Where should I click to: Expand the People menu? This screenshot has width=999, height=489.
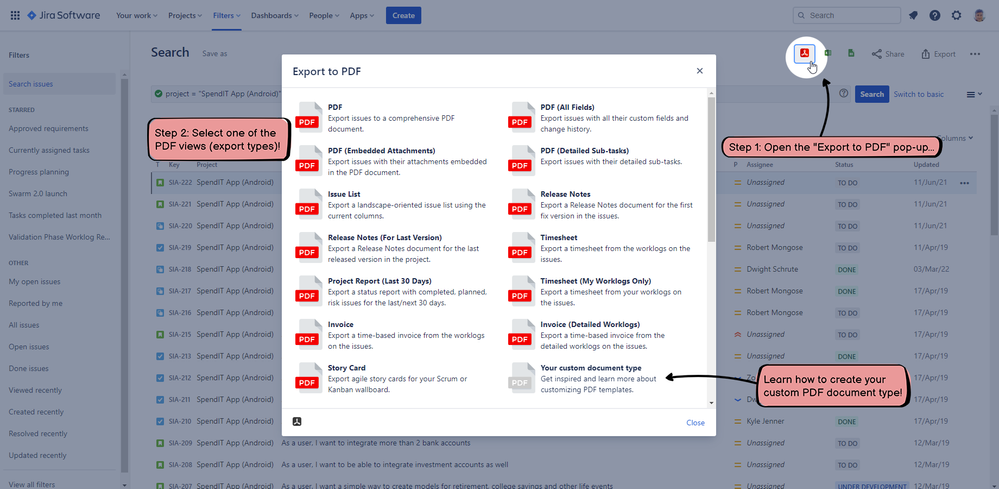(x=325, y=15)
